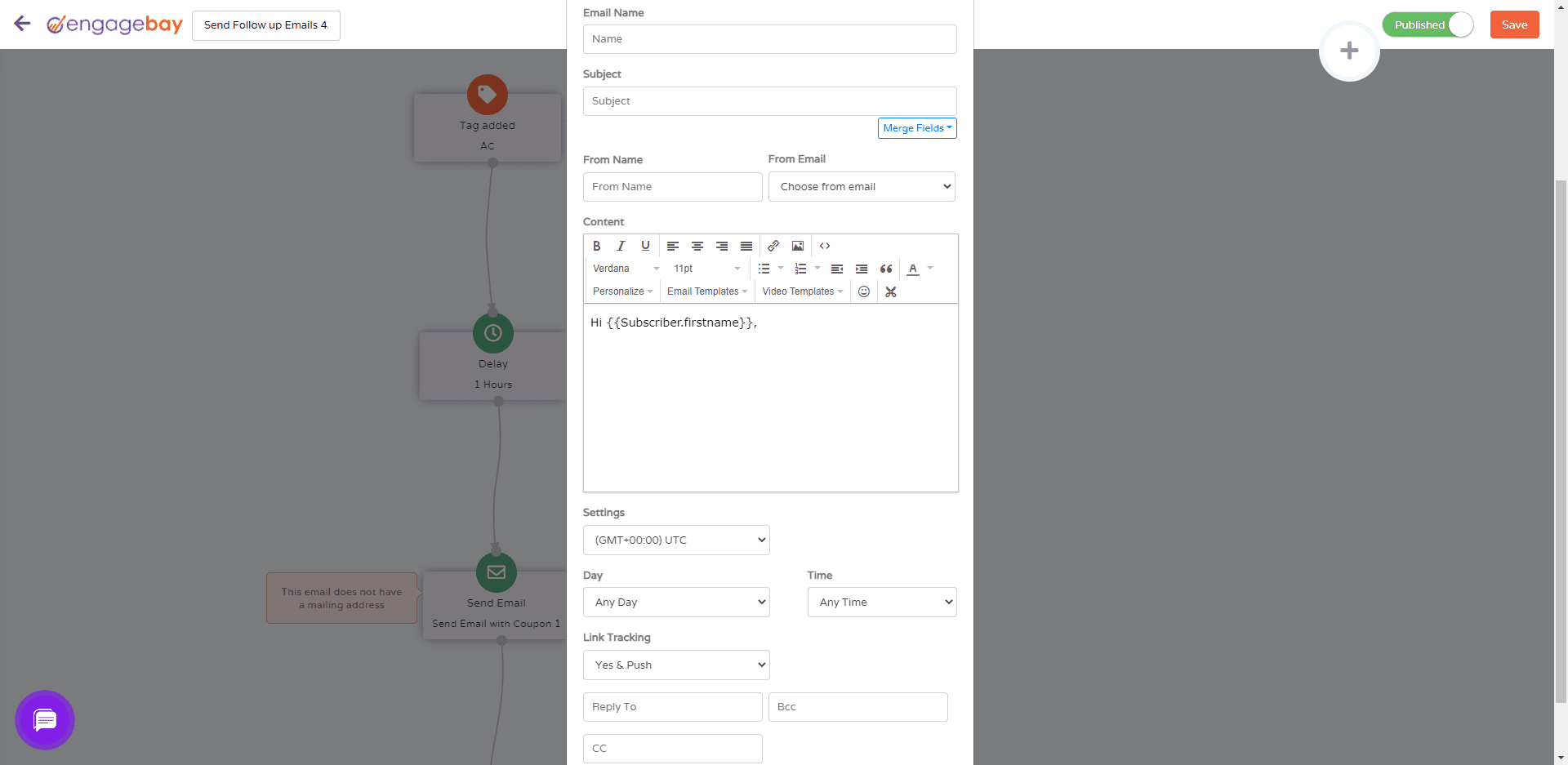The image size is (1568, 765).
Task: Add a new node with the plus button
Action: click(x=1349, y=51)
